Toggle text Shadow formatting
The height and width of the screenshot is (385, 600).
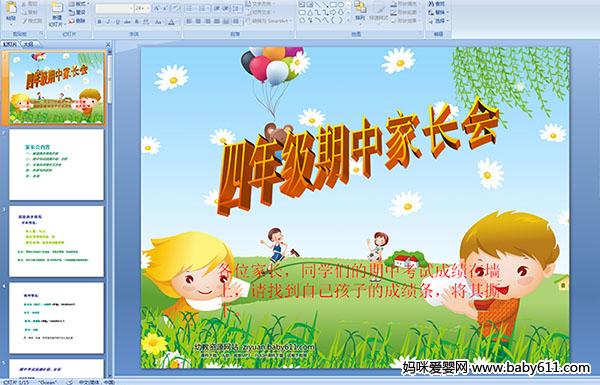click(137, 22)
